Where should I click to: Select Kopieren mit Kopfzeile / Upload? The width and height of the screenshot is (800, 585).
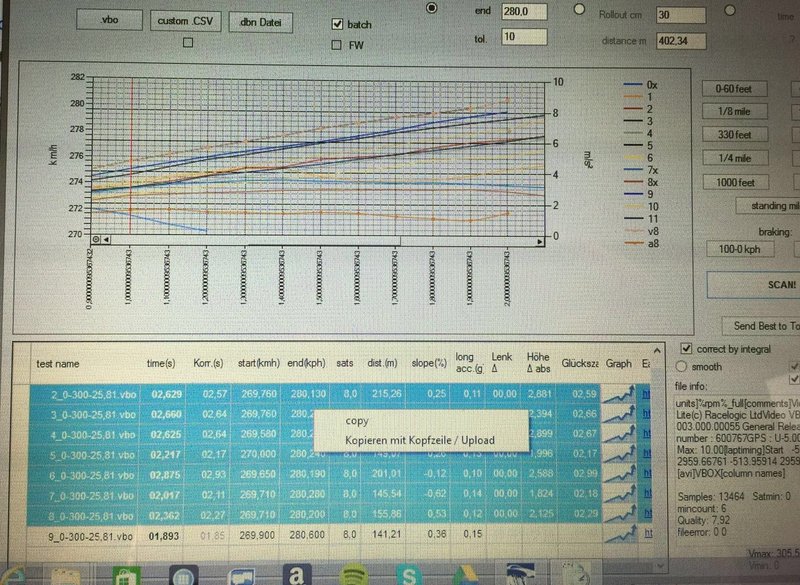(419, 440)
